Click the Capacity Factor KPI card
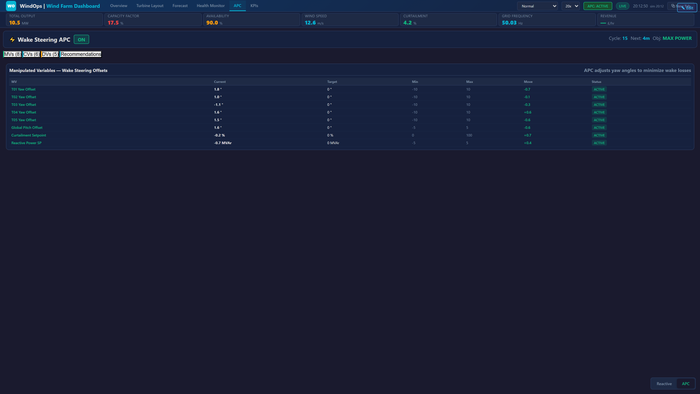This screenshot has width=700, height=394. pyautogui.click(x=153, y=20)
